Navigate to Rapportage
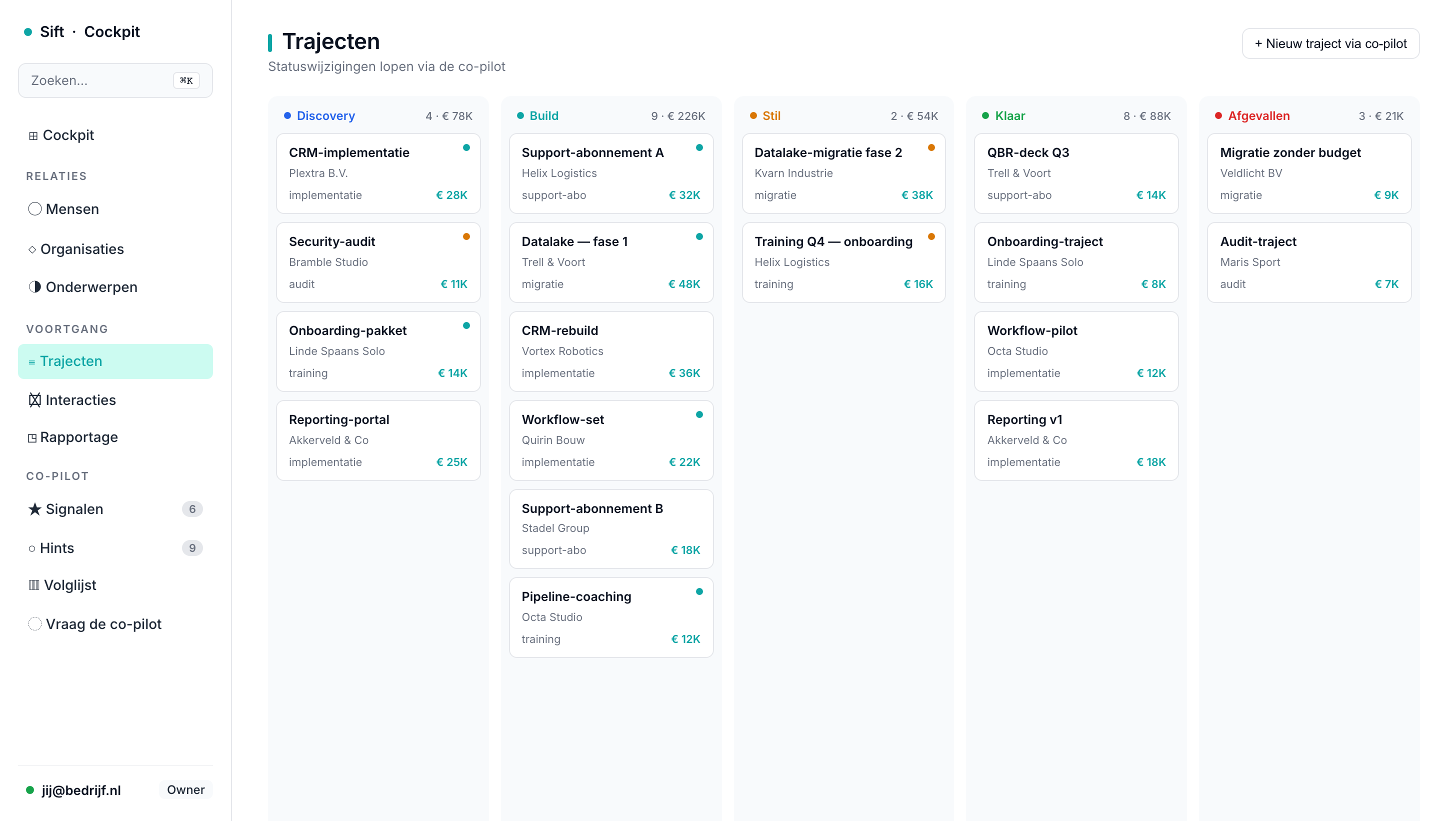 pyautogui.click(x=115, y=437)
